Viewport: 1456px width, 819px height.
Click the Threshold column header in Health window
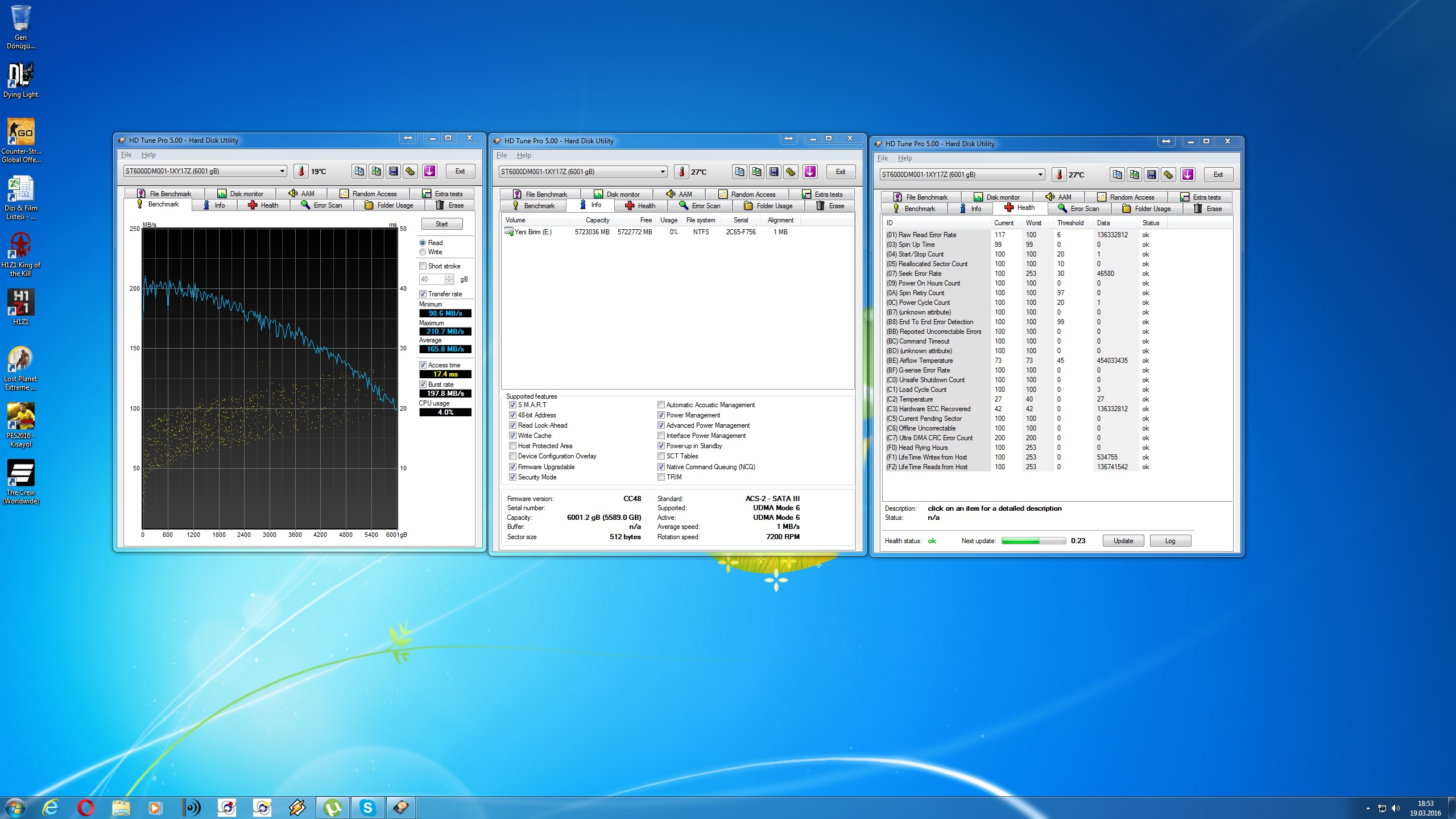tap(1073, 223)
